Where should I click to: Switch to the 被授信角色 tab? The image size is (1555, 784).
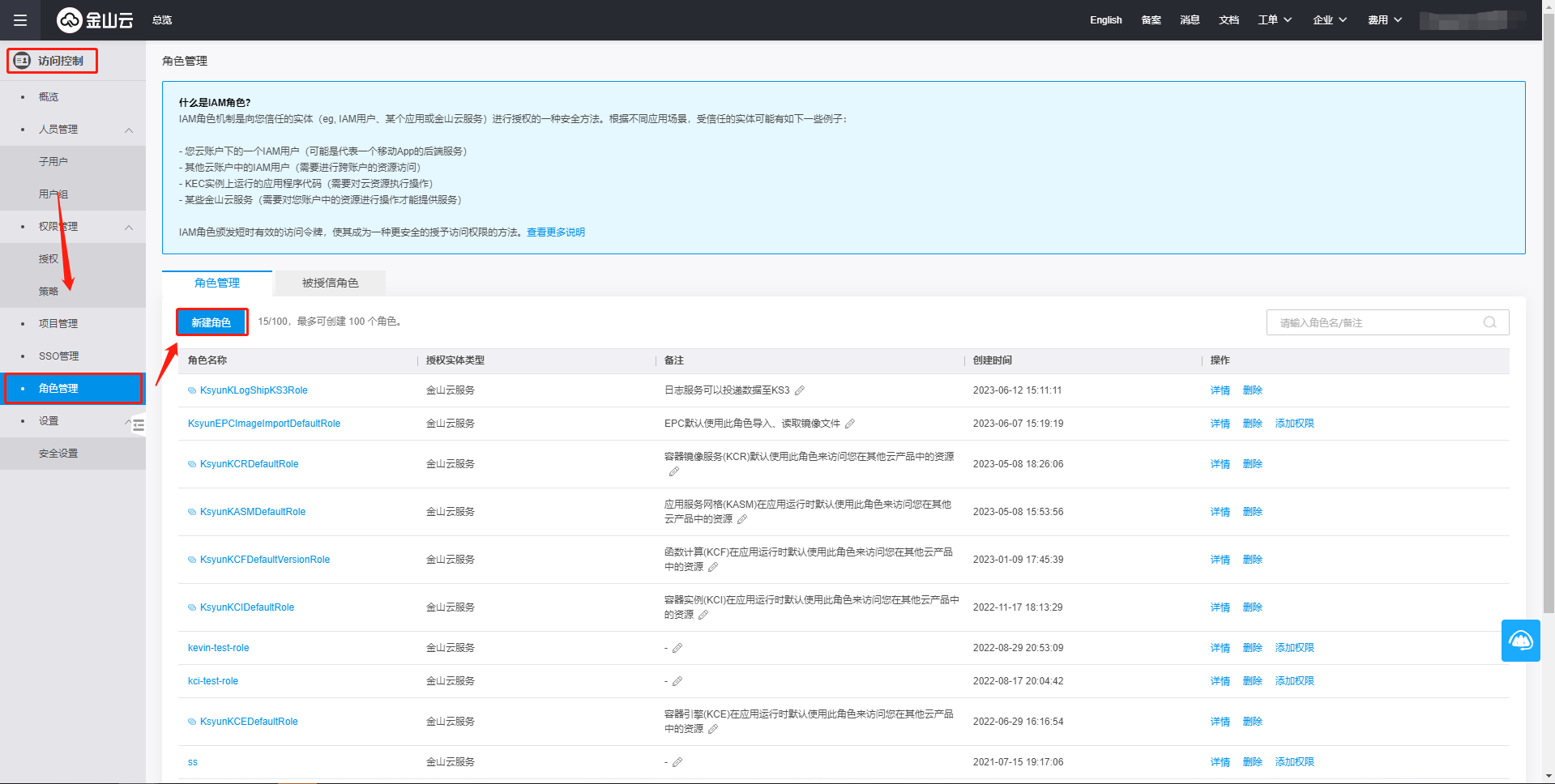[330, 283]
